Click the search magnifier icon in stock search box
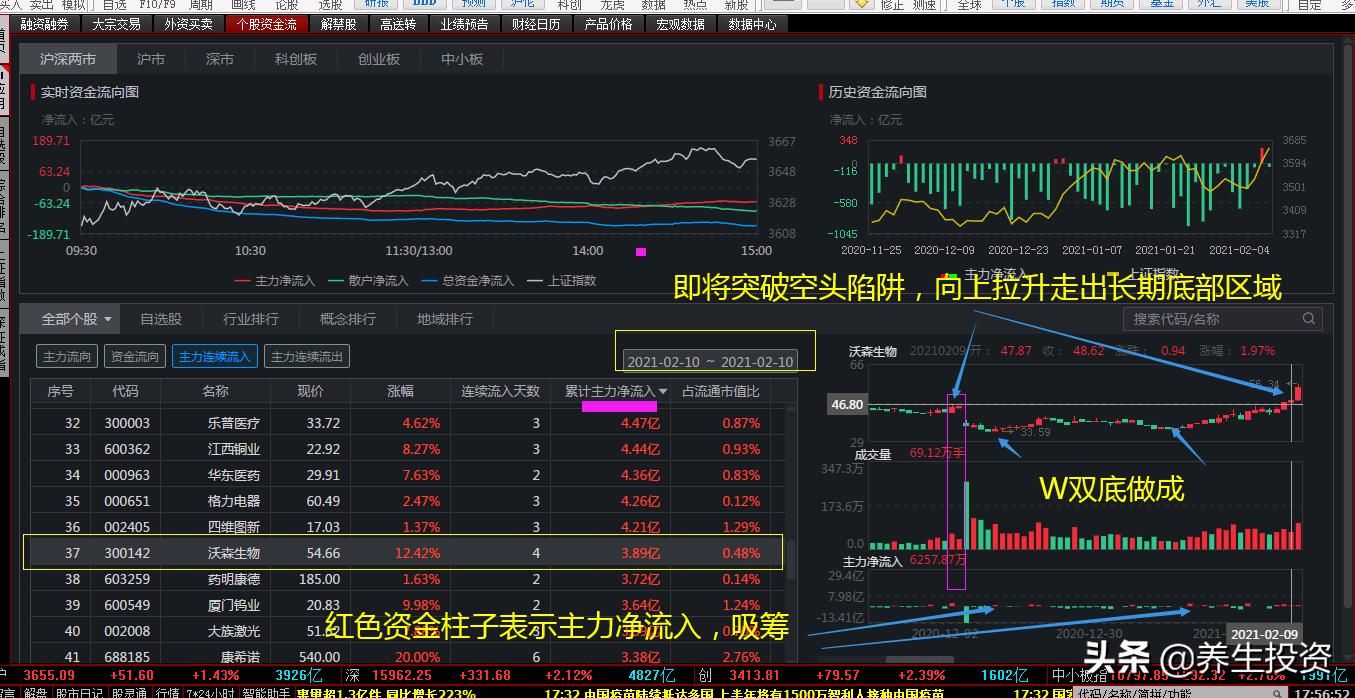 tap(1308, 319)
